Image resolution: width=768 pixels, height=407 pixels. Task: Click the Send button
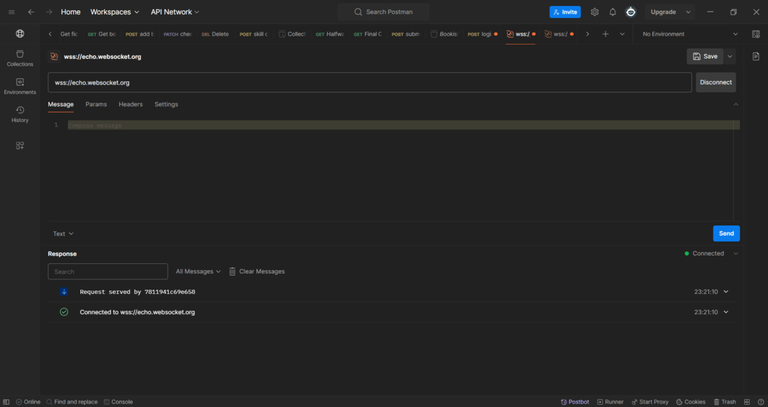726,234
